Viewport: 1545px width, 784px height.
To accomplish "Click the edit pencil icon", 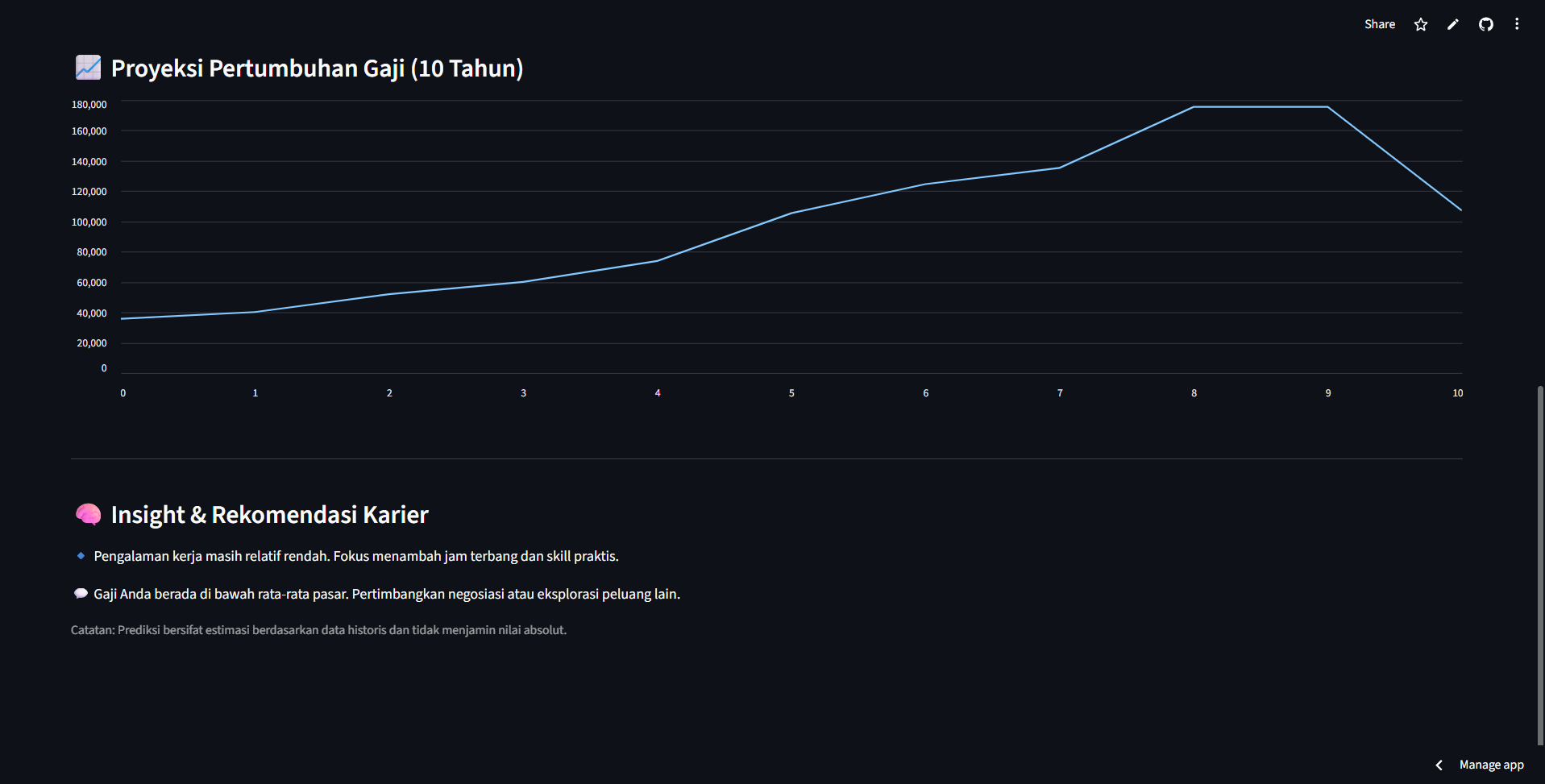I will point(1453,24).
